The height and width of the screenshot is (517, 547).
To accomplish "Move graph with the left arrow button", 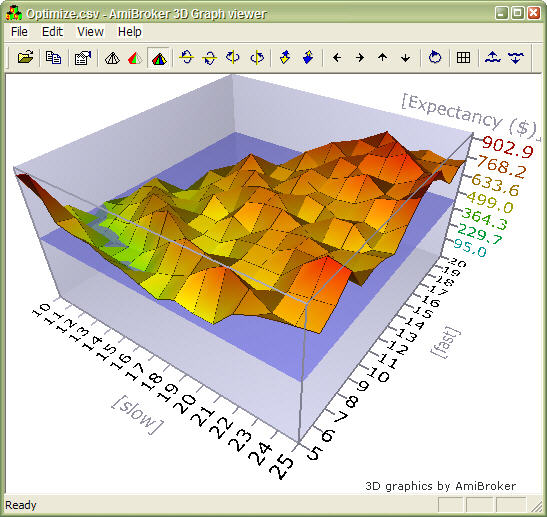I will [x=337, y=57].
